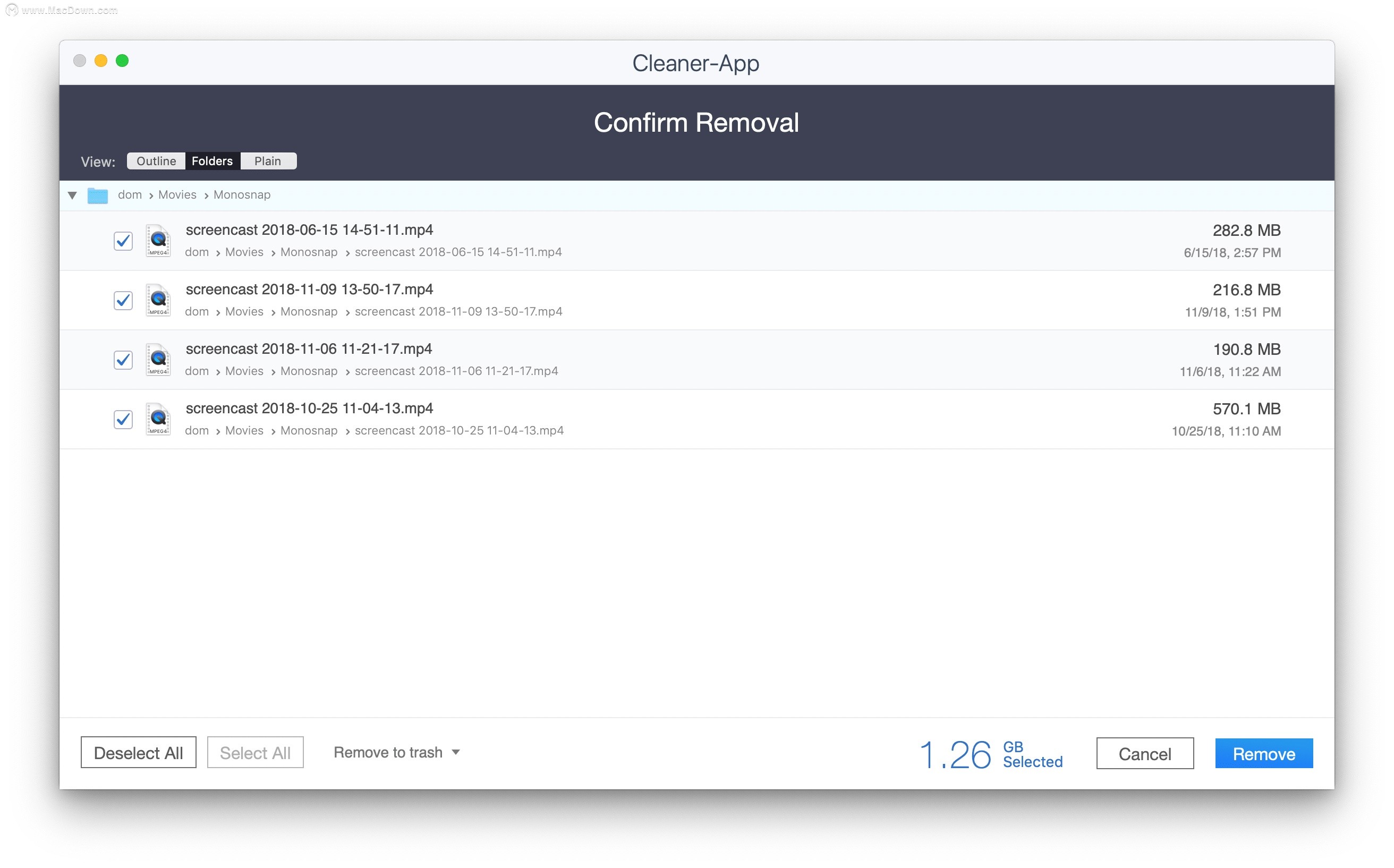The width and height of the screenshot is (1394, 868).
Task: Uncheck screencast 2018-11-06 11-21-17.mp4
Action: pos(123,361)
